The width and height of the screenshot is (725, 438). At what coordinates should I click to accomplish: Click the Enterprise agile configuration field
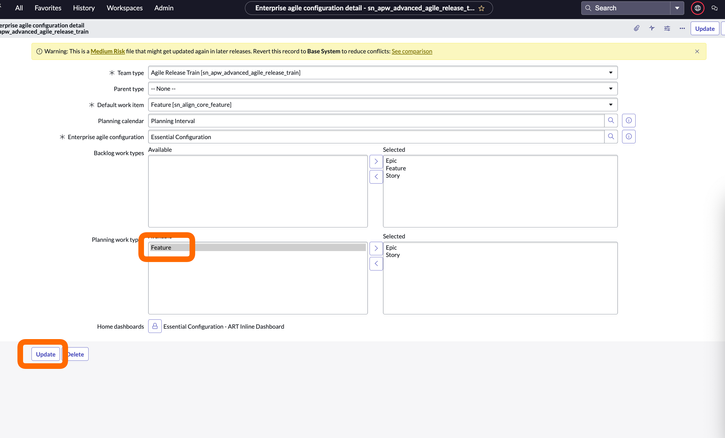pos(376,137)
